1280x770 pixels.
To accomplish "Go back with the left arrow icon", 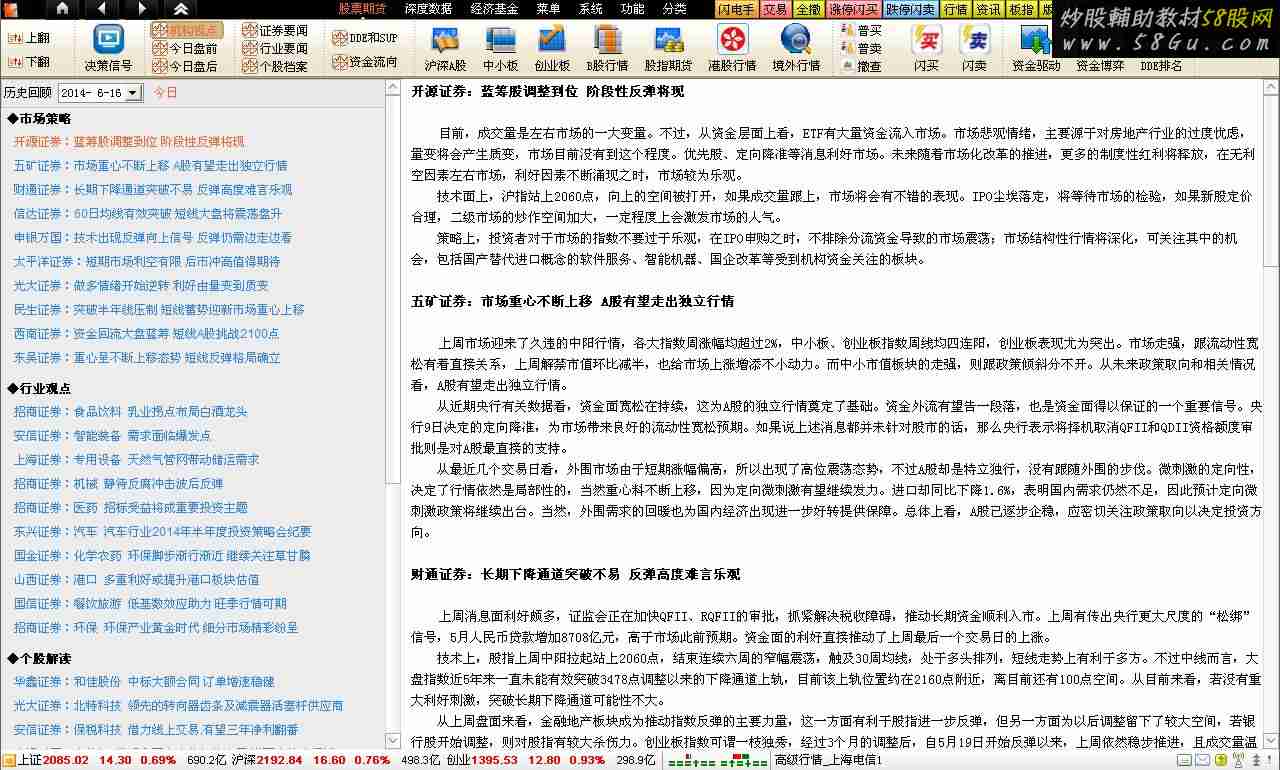I will [x=101, y=9].
